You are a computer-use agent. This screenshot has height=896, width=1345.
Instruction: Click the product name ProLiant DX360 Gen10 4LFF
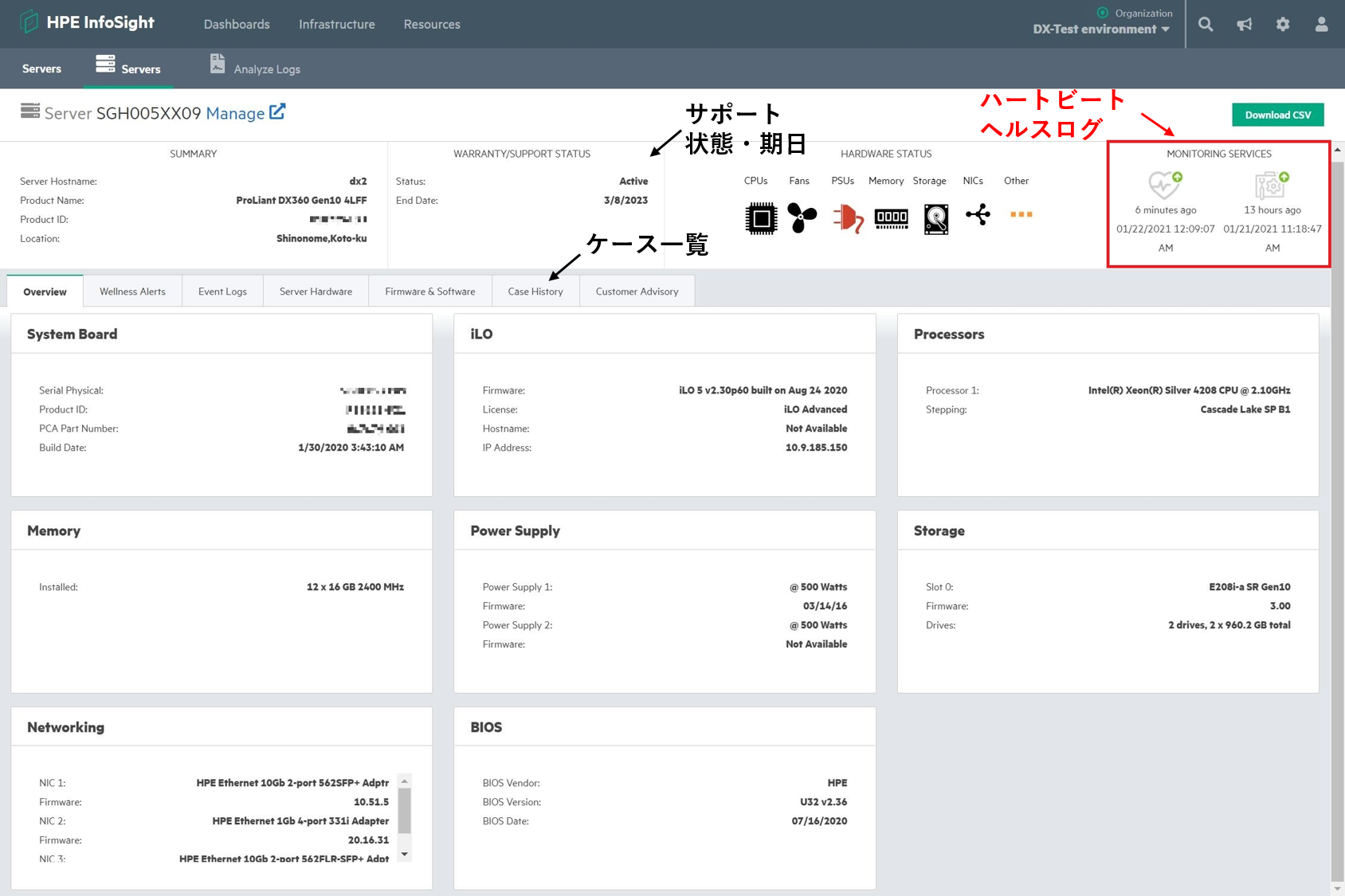click(301, 201)
